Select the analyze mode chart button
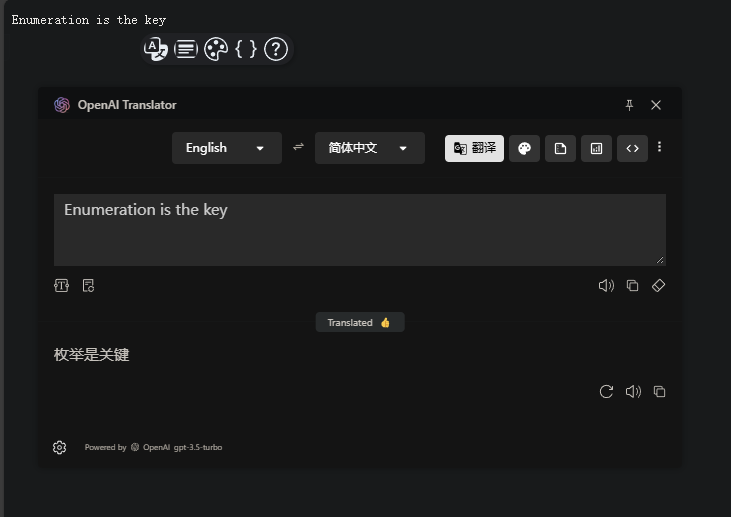 pos(596,148)
